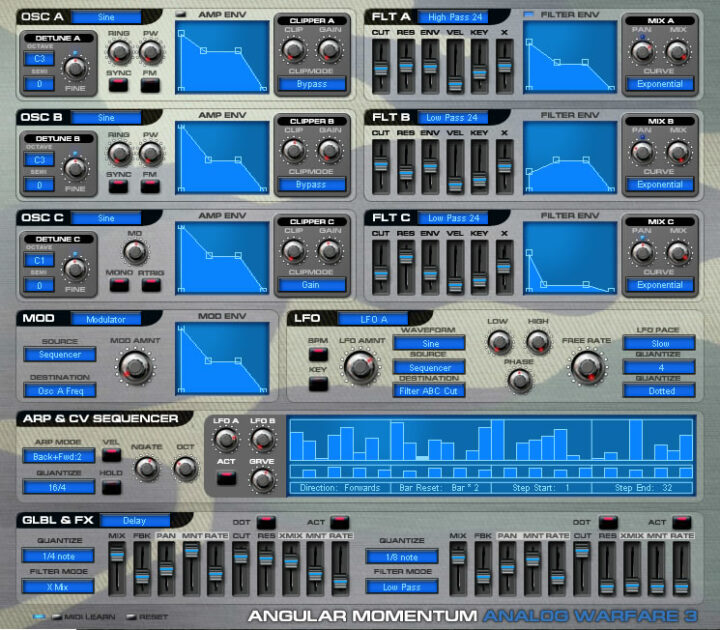Open the OSC A waveform dropdown showing Sine
Viewport: 720px width, 630px height.
coord(106,17)
